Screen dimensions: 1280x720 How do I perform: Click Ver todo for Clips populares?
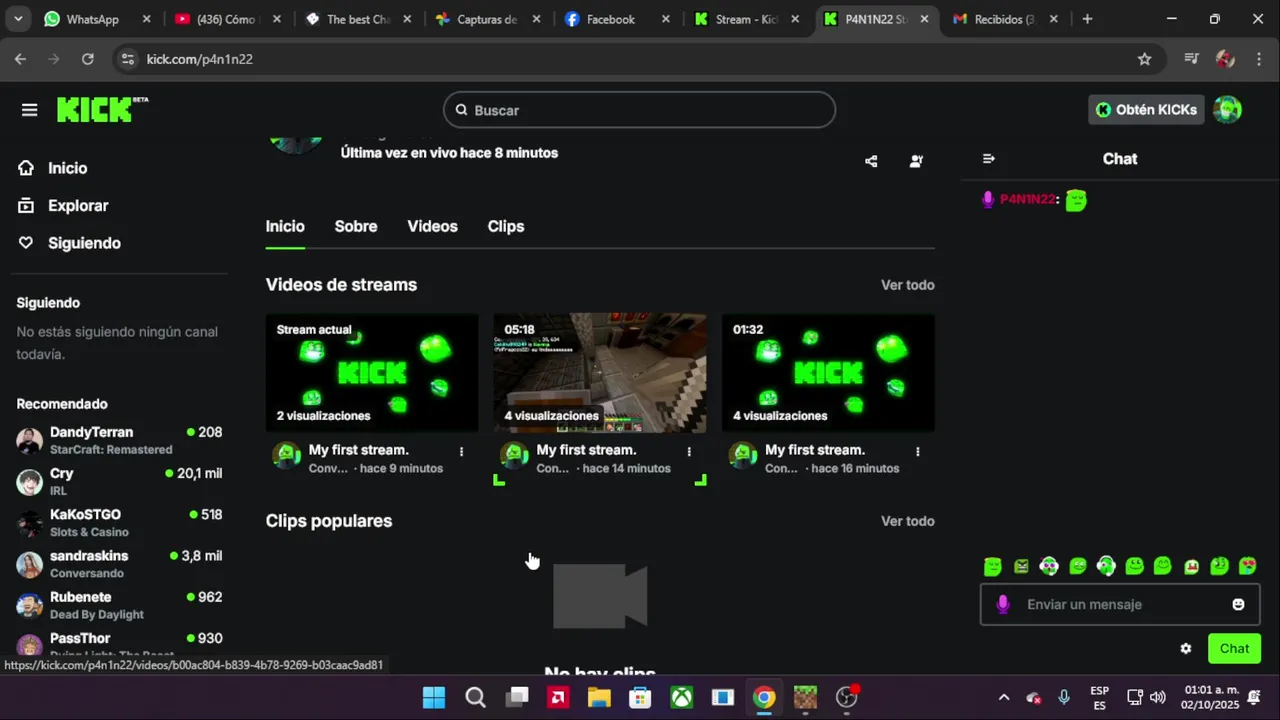point(908,521)
